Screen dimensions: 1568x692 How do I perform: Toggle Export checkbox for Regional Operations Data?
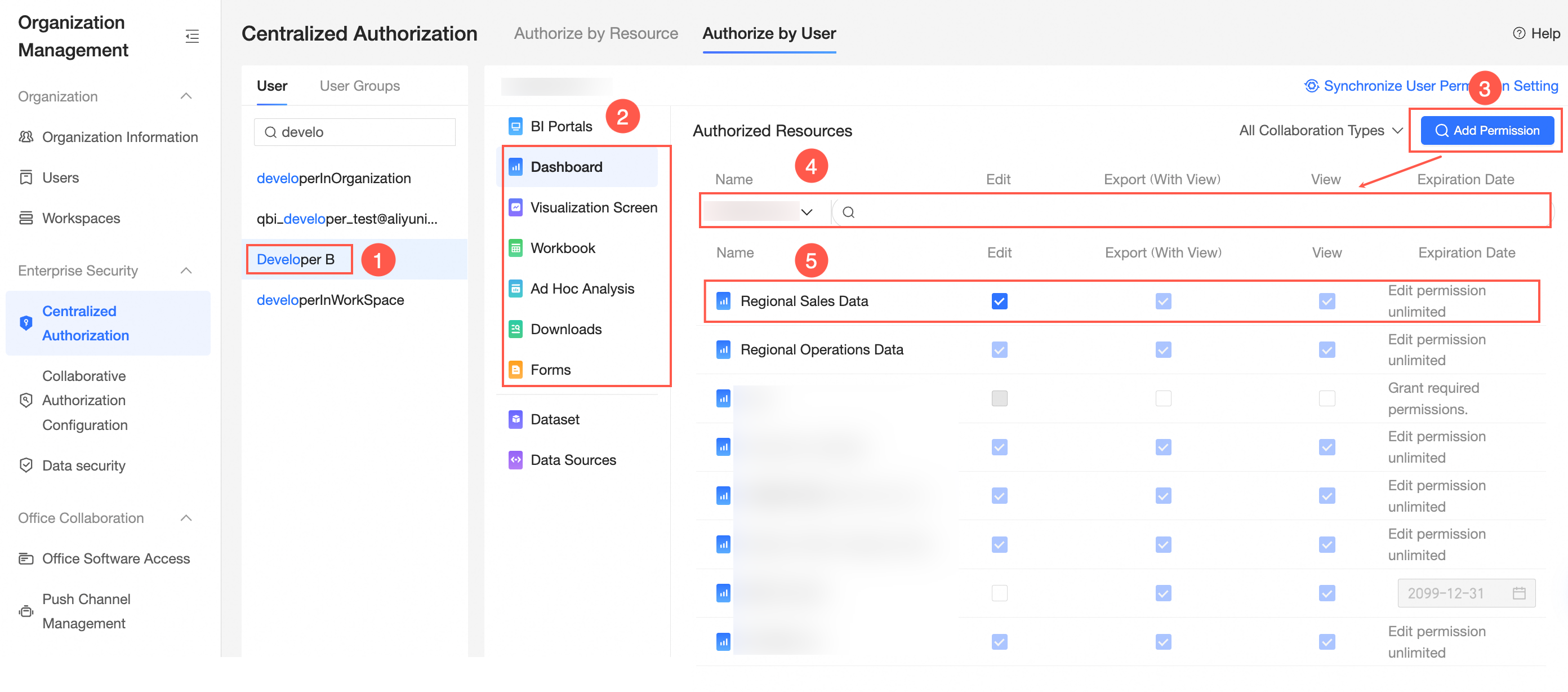click(x=1162, y=349)
